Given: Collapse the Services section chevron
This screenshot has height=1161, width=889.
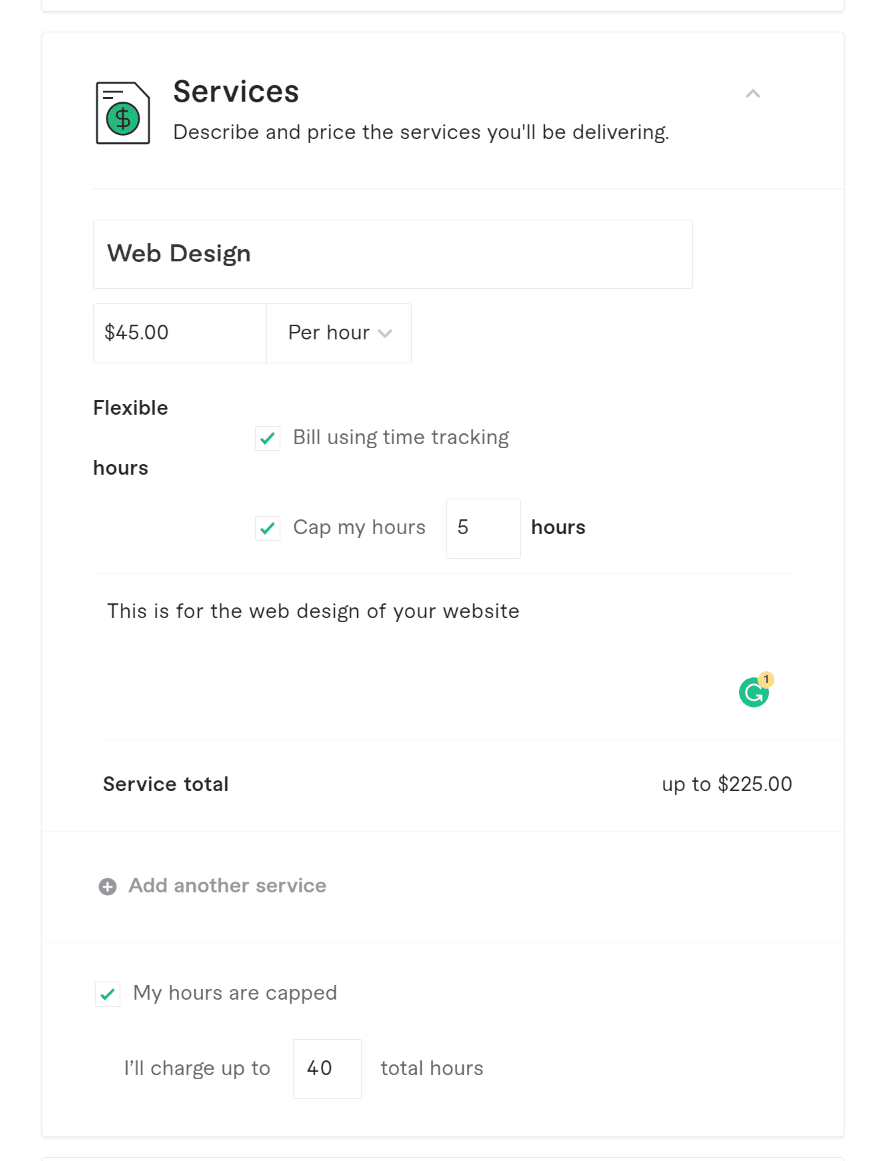Looking at the screenshot, I should click(x=753, y=93).
